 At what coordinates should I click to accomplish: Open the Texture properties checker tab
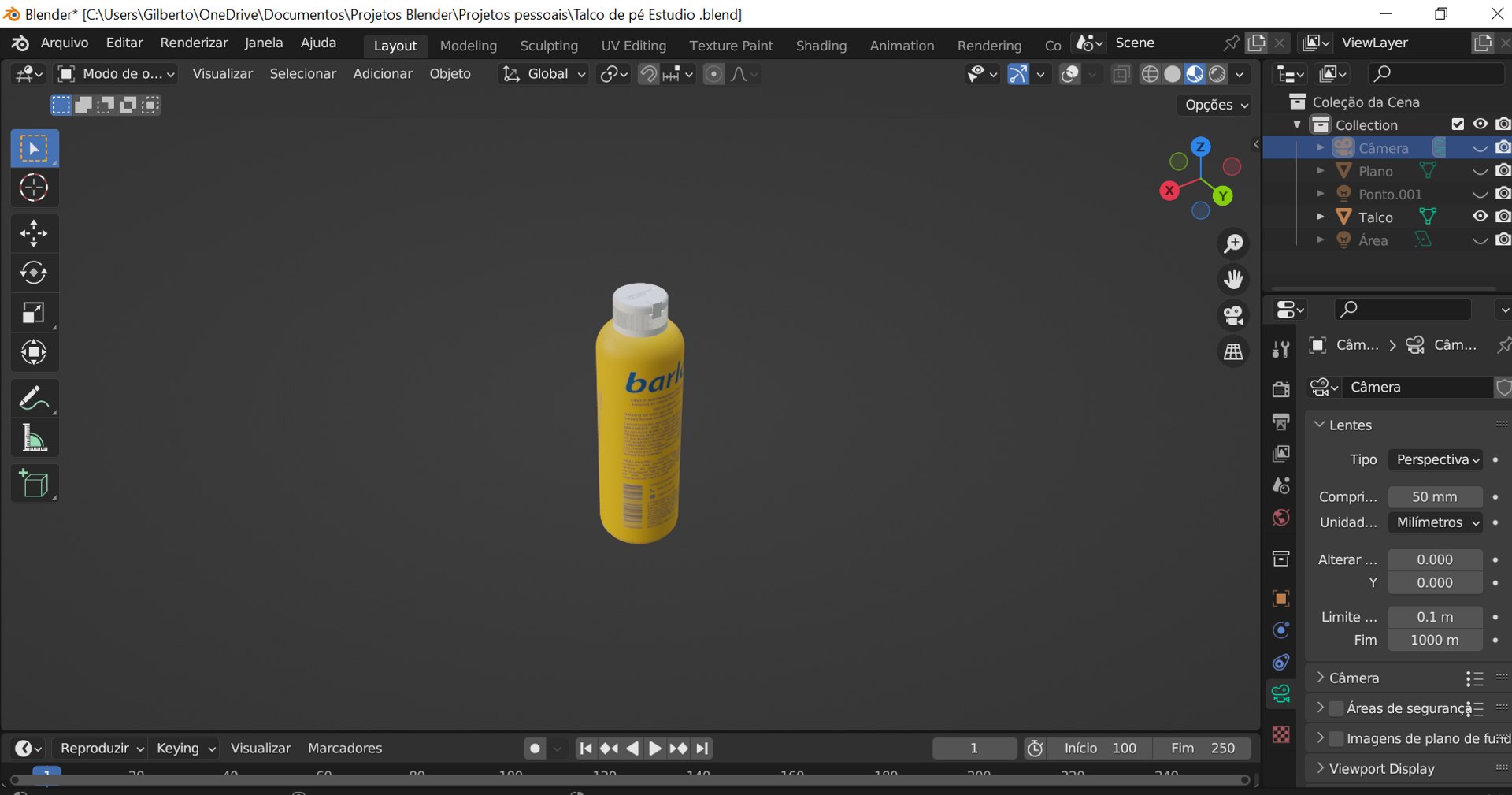tap(1281, 734)
